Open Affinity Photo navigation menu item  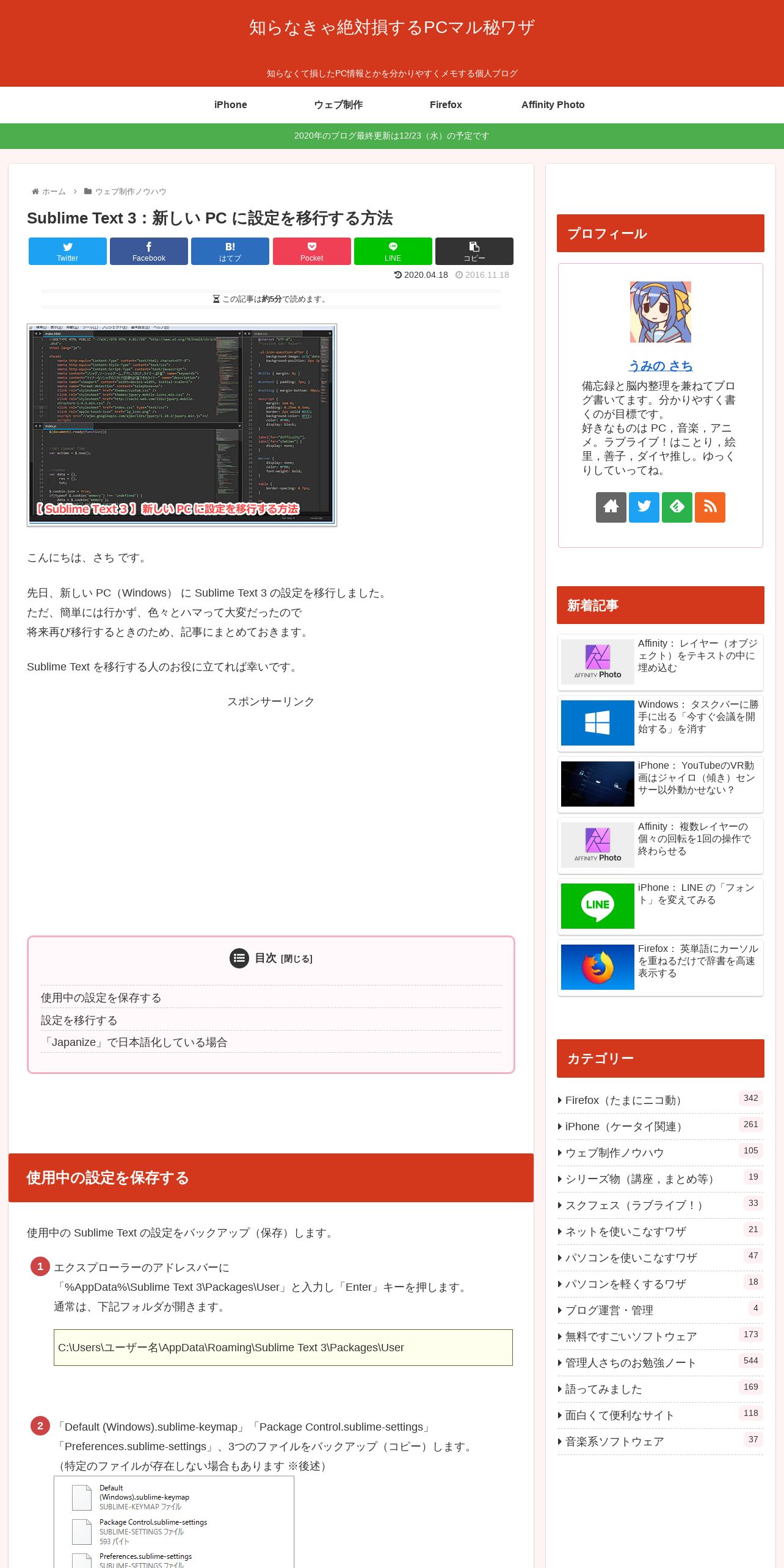tap(553, 105)
